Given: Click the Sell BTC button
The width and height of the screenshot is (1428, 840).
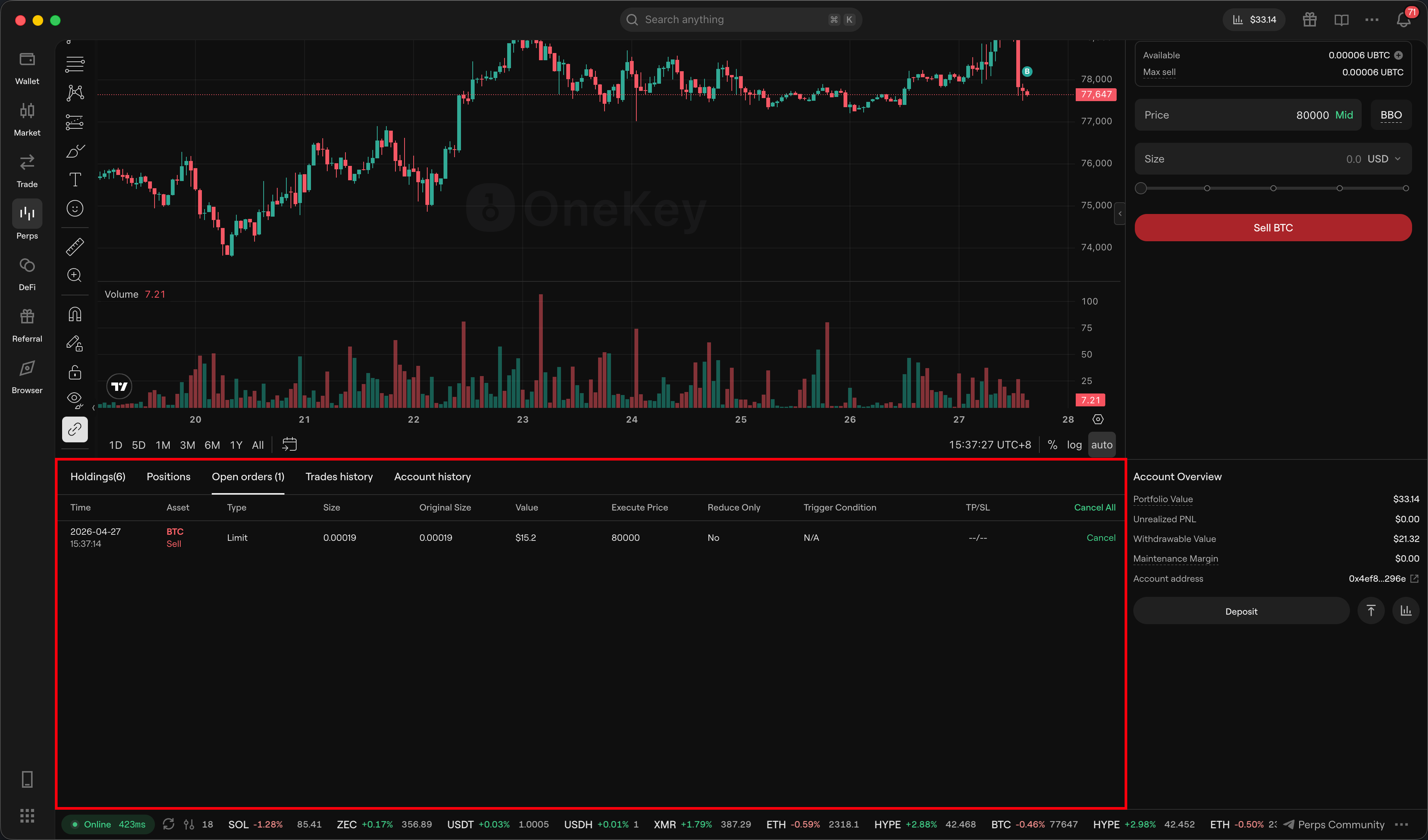Looking at the screenshot, I should tap(1273, 228).
